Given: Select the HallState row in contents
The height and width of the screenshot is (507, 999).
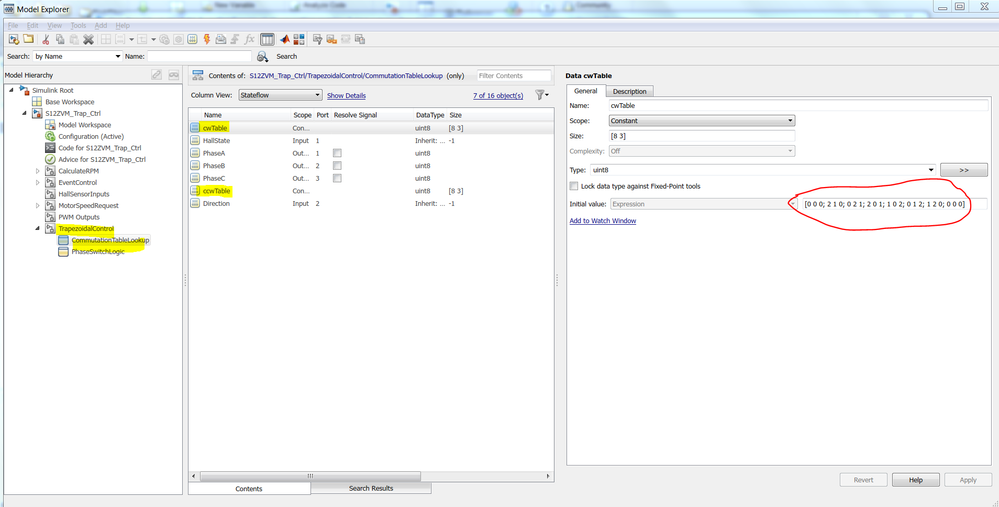Looking at the screenshot, I should coord(371,141).
